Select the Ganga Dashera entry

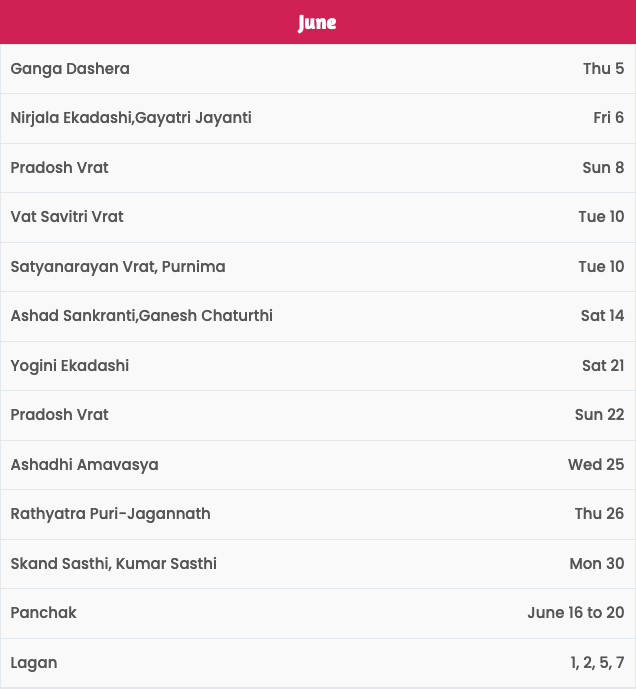tap(318, 69)
